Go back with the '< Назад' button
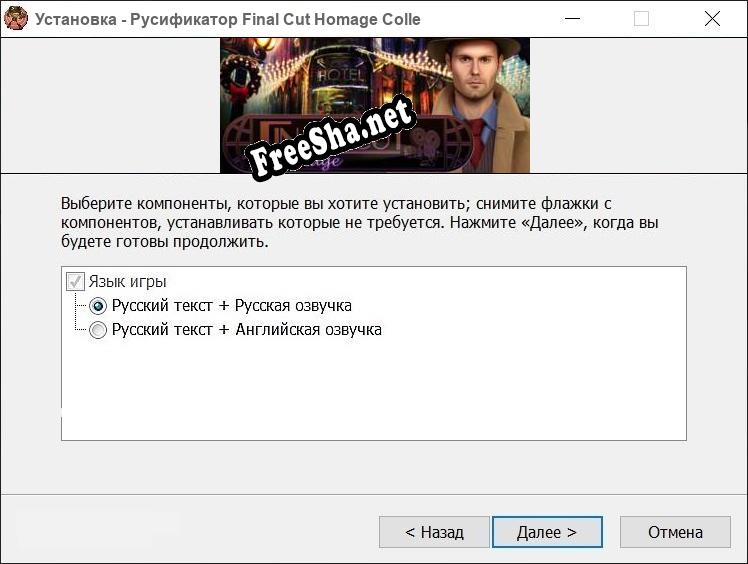This screenshot has height=564, width=748. (434, 532)
